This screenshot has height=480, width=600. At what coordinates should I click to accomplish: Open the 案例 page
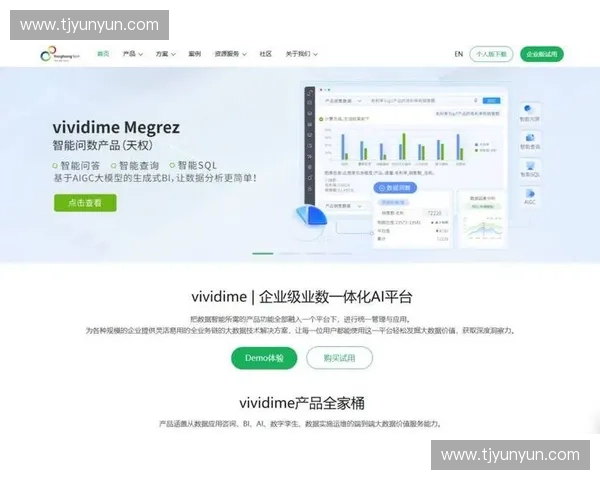tap(194, 54)
